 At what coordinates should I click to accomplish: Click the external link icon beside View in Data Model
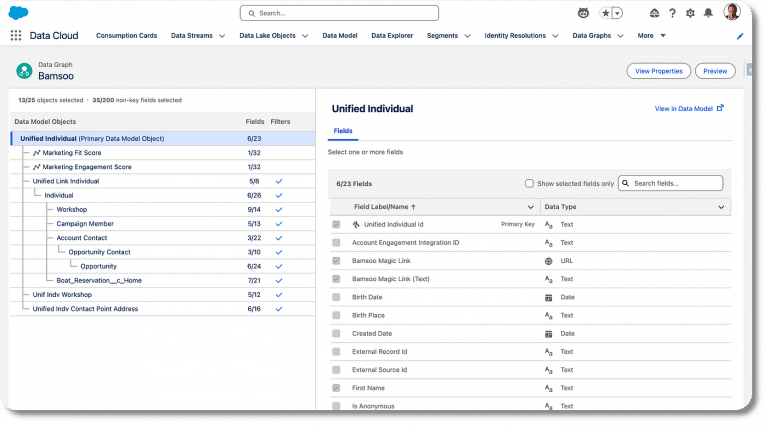pyautogui.click(x=720, y=108)
